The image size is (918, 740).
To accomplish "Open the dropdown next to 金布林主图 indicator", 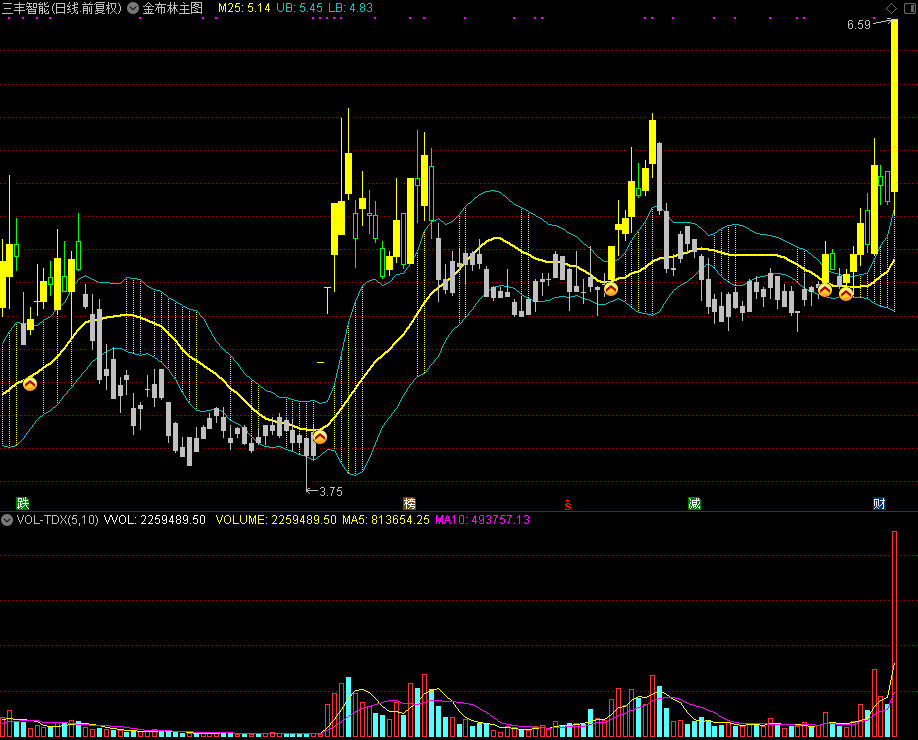I will [x=133, y=8].
